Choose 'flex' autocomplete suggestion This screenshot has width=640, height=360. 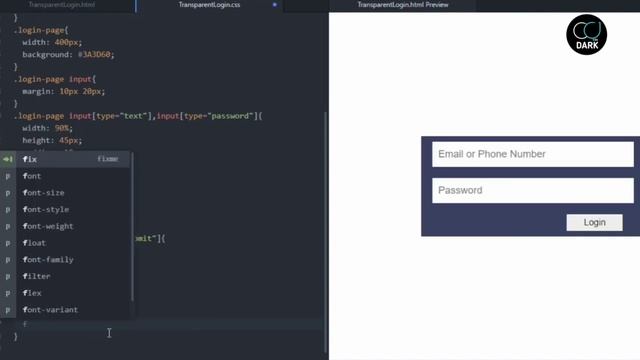pyautogui.click(x=65, y=293)
